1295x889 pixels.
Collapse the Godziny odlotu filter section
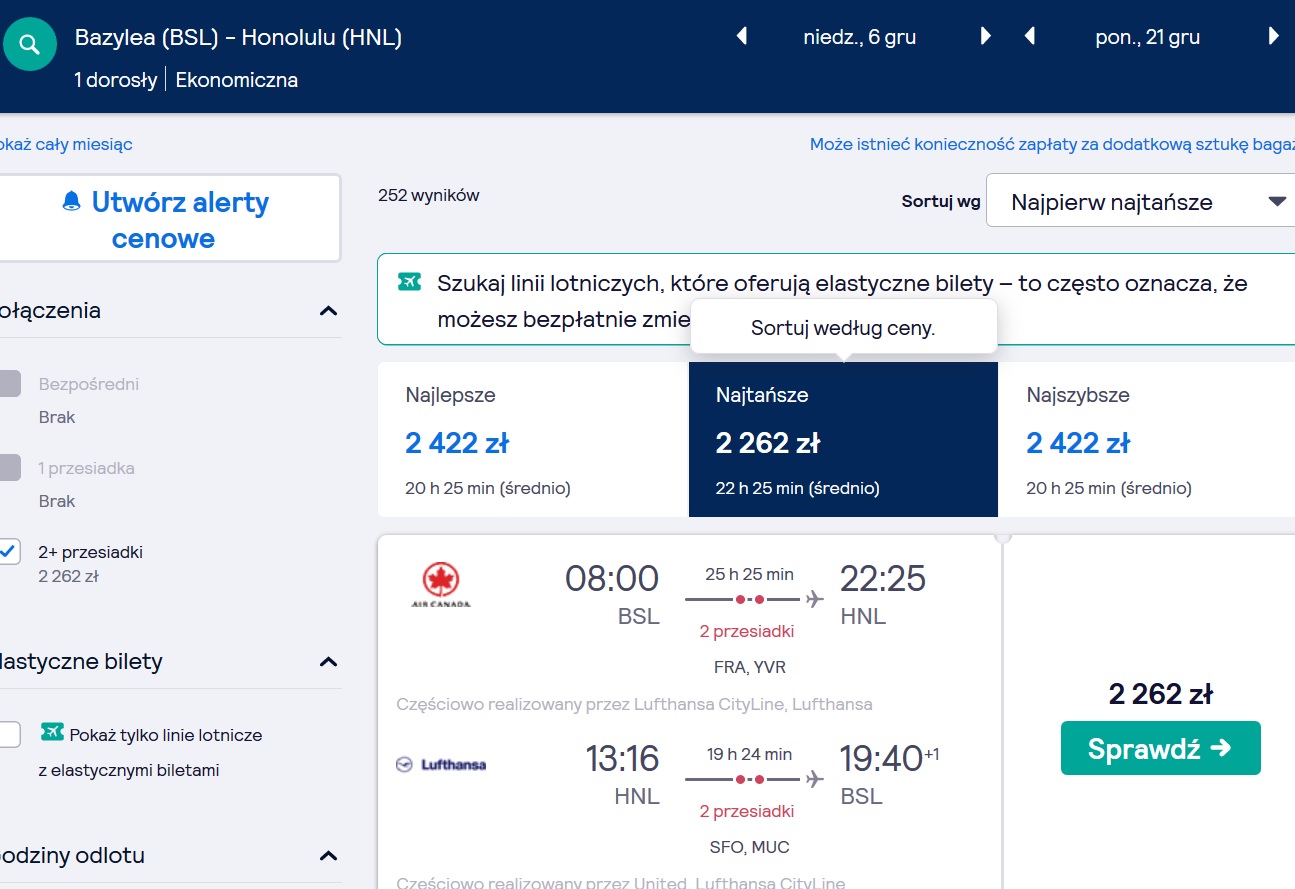coord(328,856)
